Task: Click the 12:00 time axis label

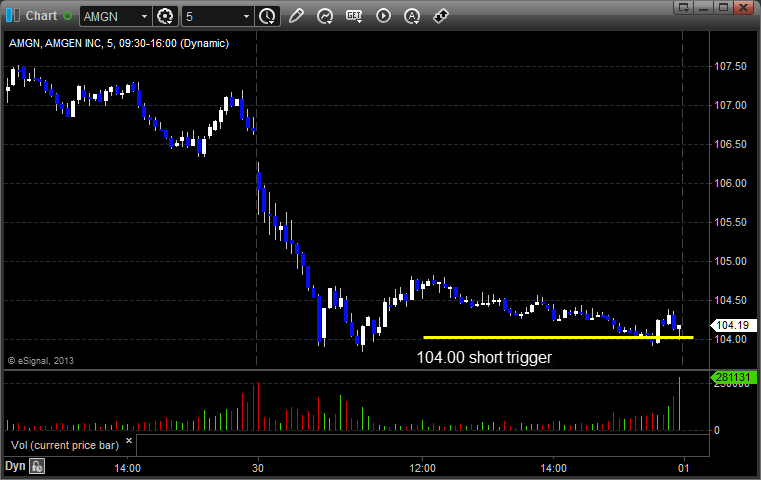Action: 422,468
